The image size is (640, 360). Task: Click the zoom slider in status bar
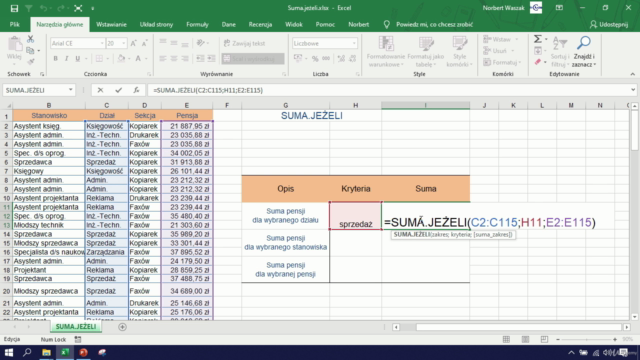coord(587,340)
